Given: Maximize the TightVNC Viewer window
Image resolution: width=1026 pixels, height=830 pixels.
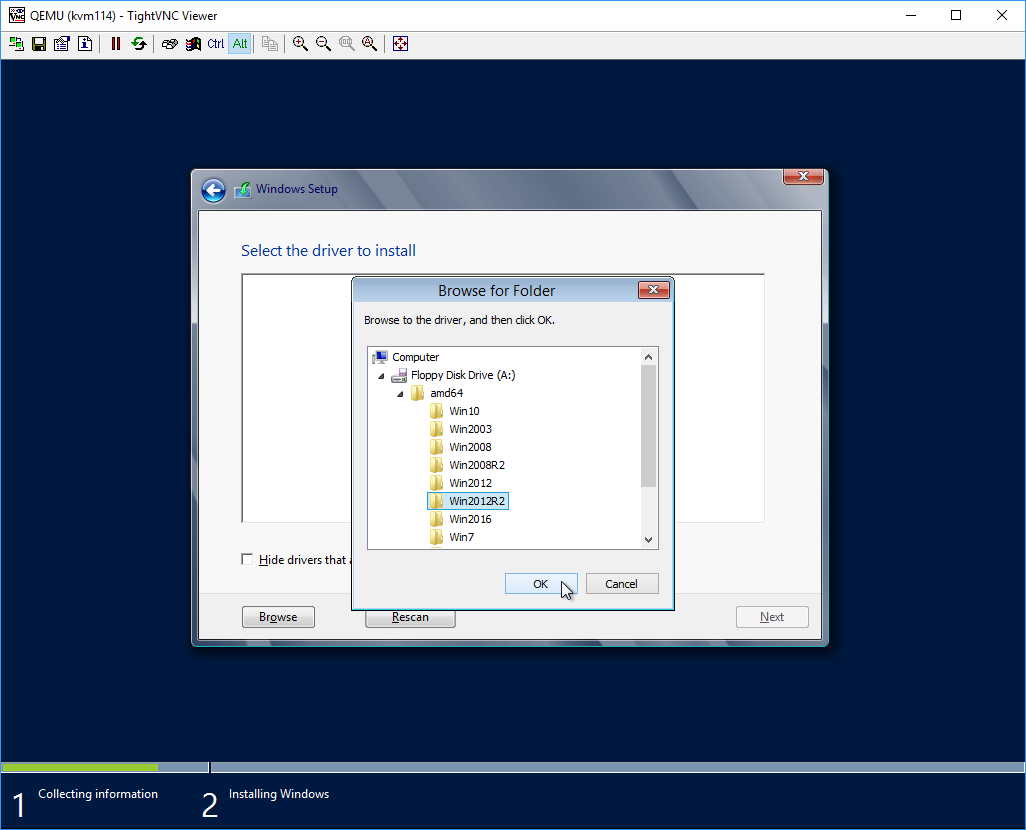Looking at the screenshot, I should click(x=956, y=15).
